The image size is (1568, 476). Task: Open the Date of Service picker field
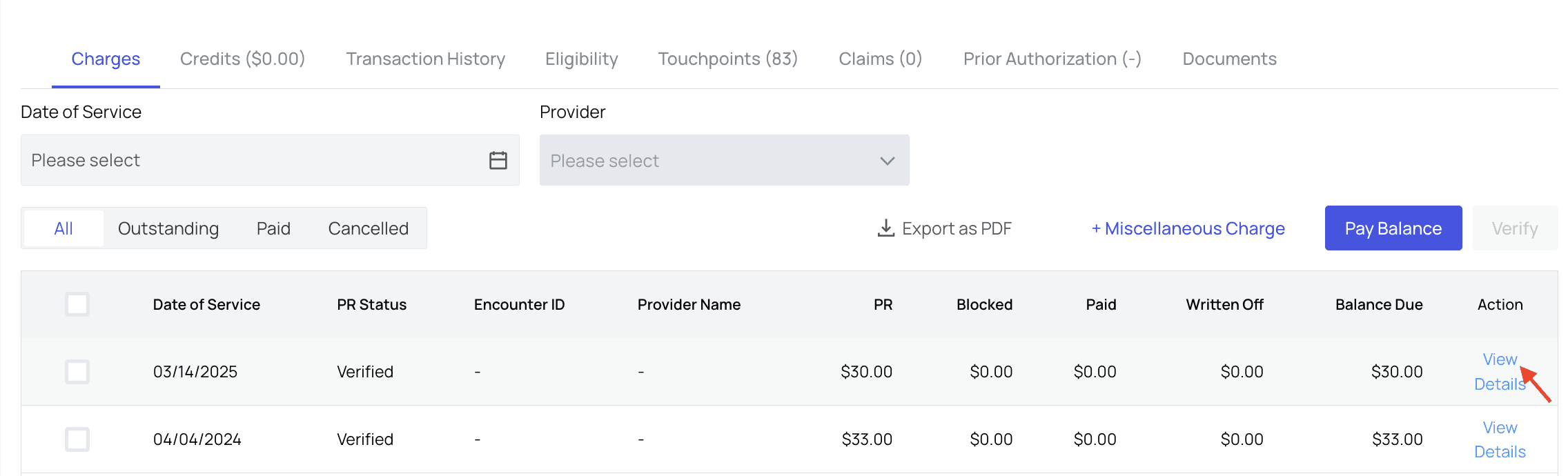click(255, 160)
